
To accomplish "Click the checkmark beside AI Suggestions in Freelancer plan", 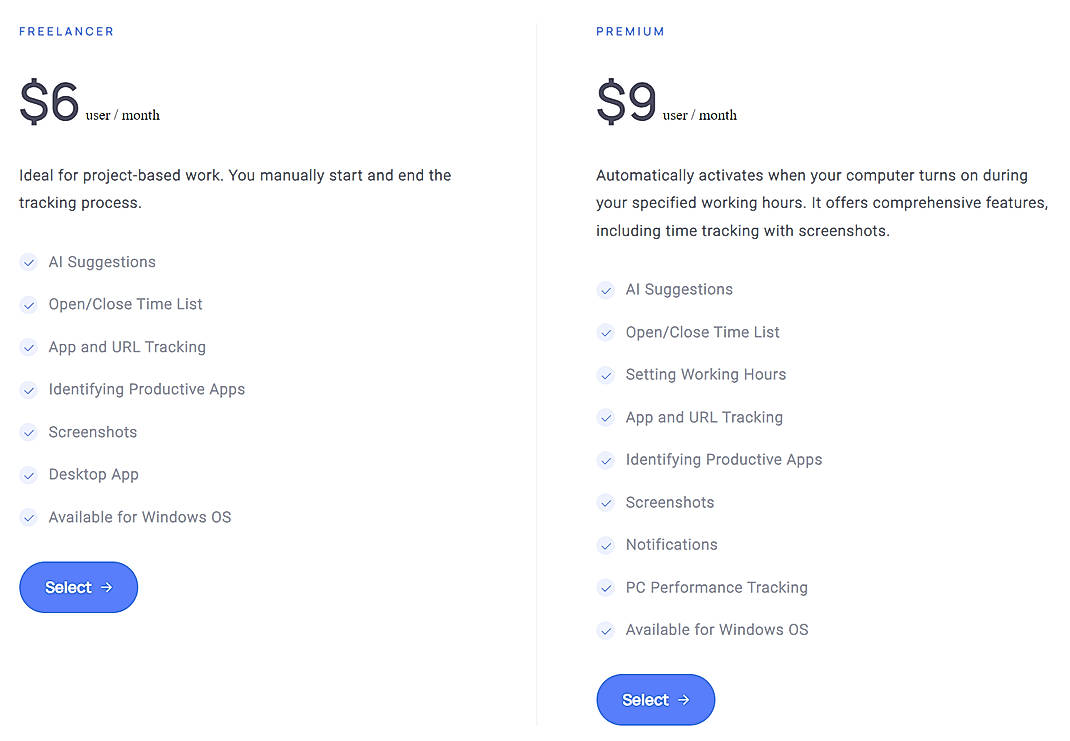I will pyautogui.click(x=29, y=262).
